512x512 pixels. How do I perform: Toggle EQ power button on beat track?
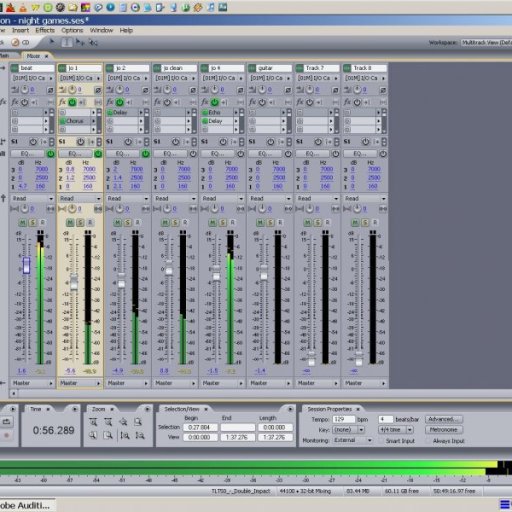50,154
